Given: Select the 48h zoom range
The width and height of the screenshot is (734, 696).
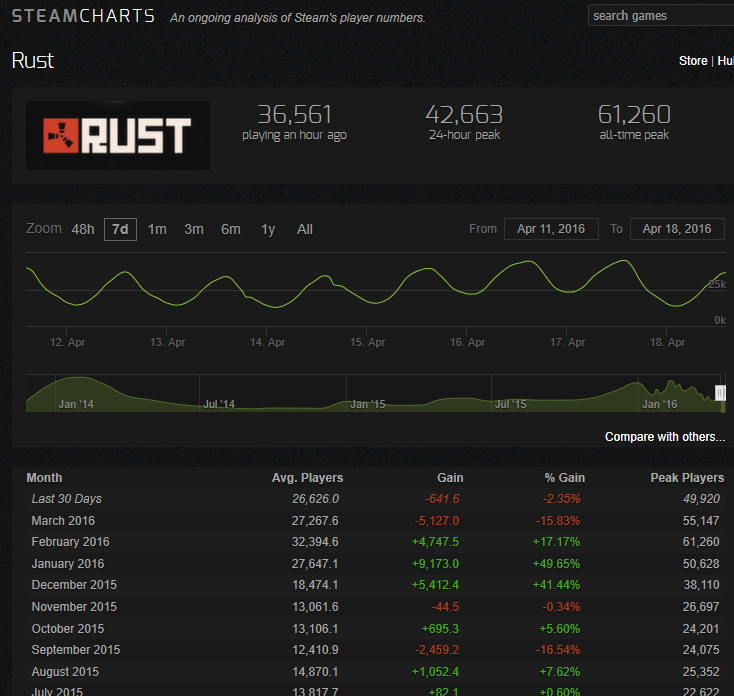Looking at the screenshot, I should click(x=83, y=229).
